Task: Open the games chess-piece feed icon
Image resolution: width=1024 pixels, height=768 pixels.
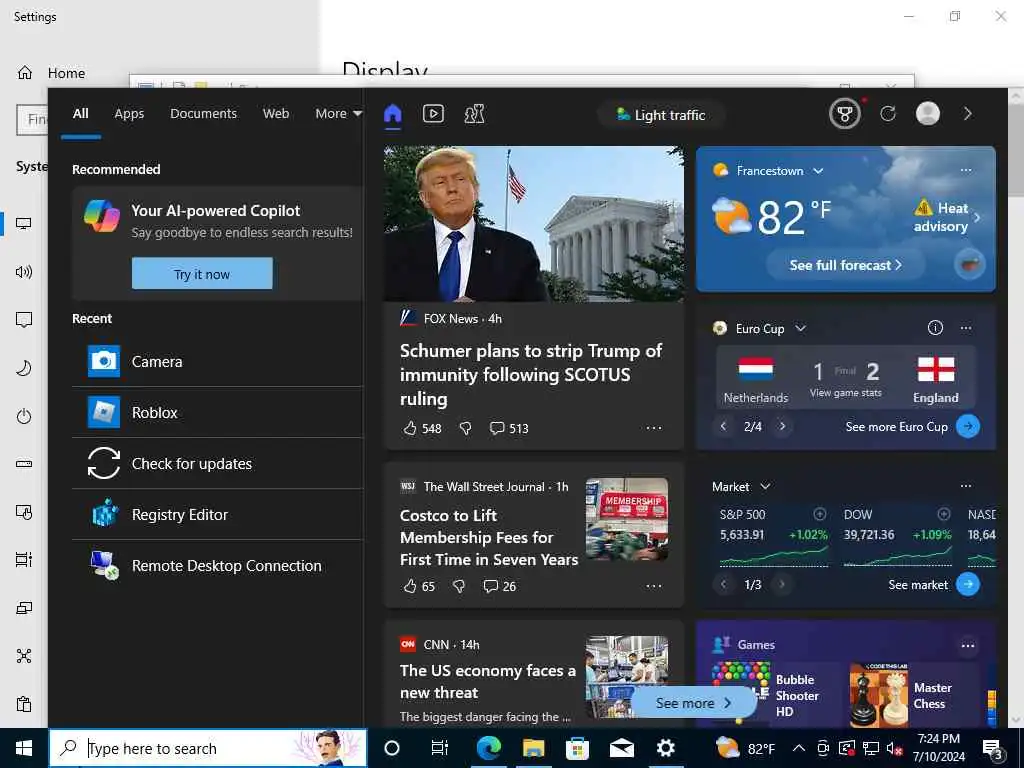Action: coord(474,114)
